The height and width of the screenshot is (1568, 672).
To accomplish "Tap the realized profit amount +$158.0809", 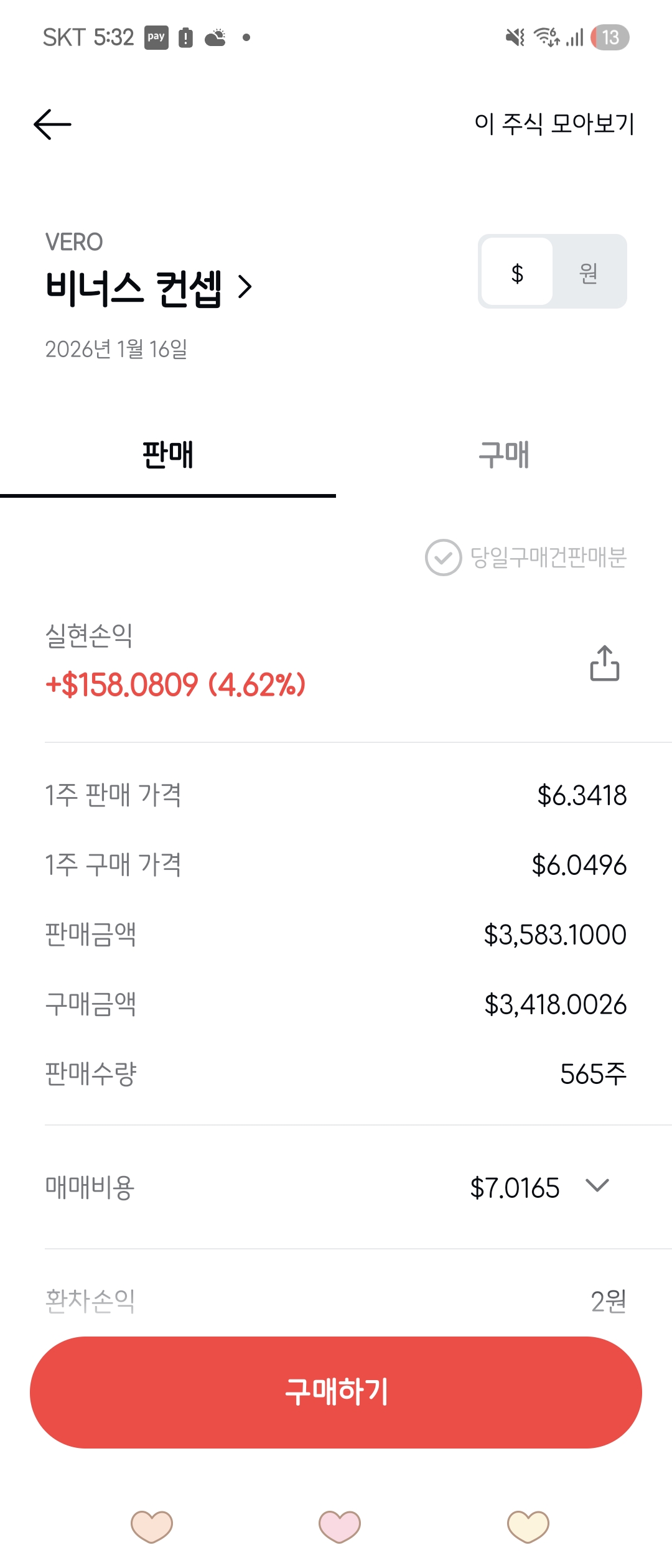I will [x=175, y=684].
